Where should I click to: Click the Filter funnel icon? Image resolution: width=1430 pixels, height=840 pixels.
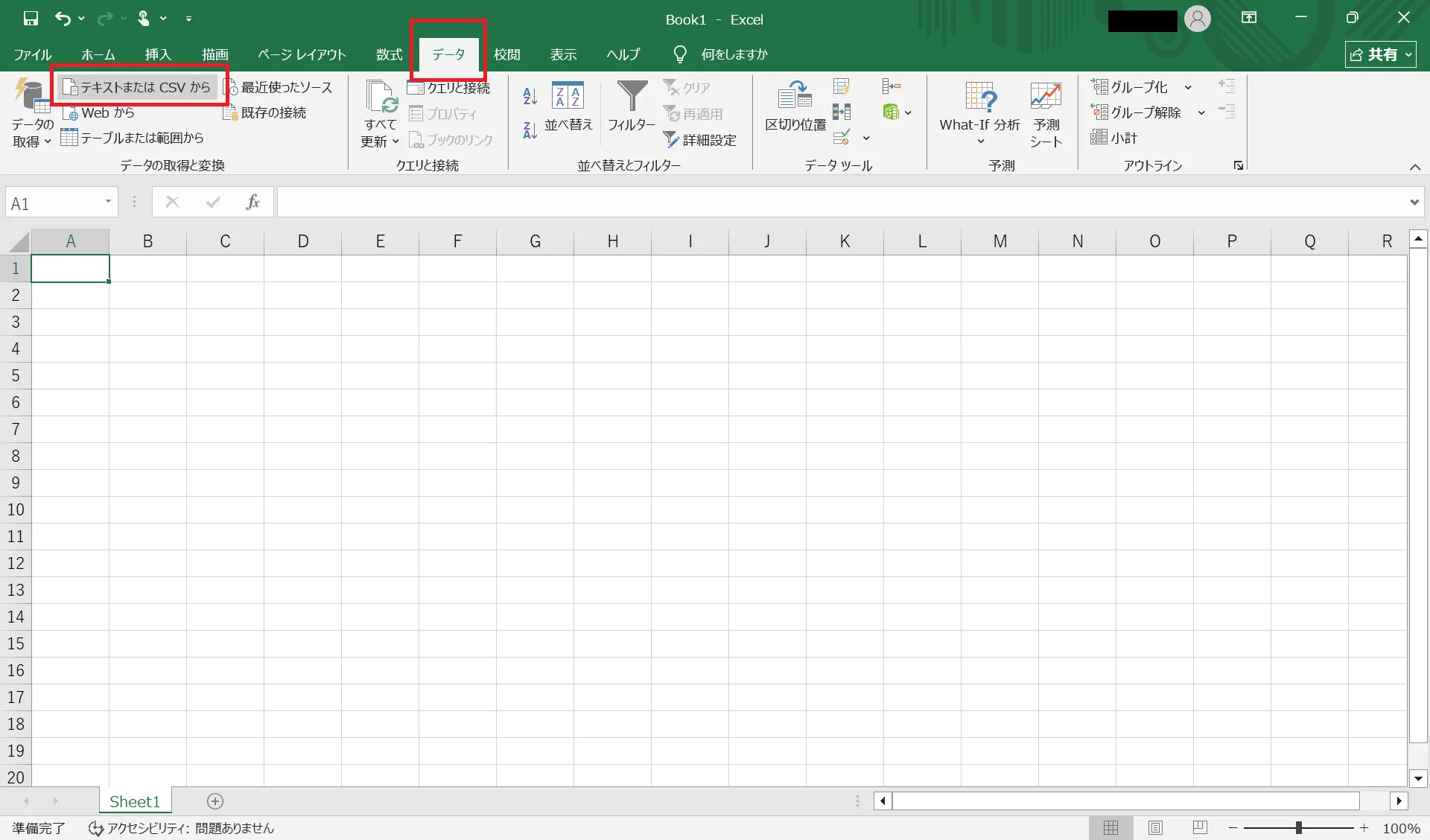pyautogui.click(x=632, y=98)
